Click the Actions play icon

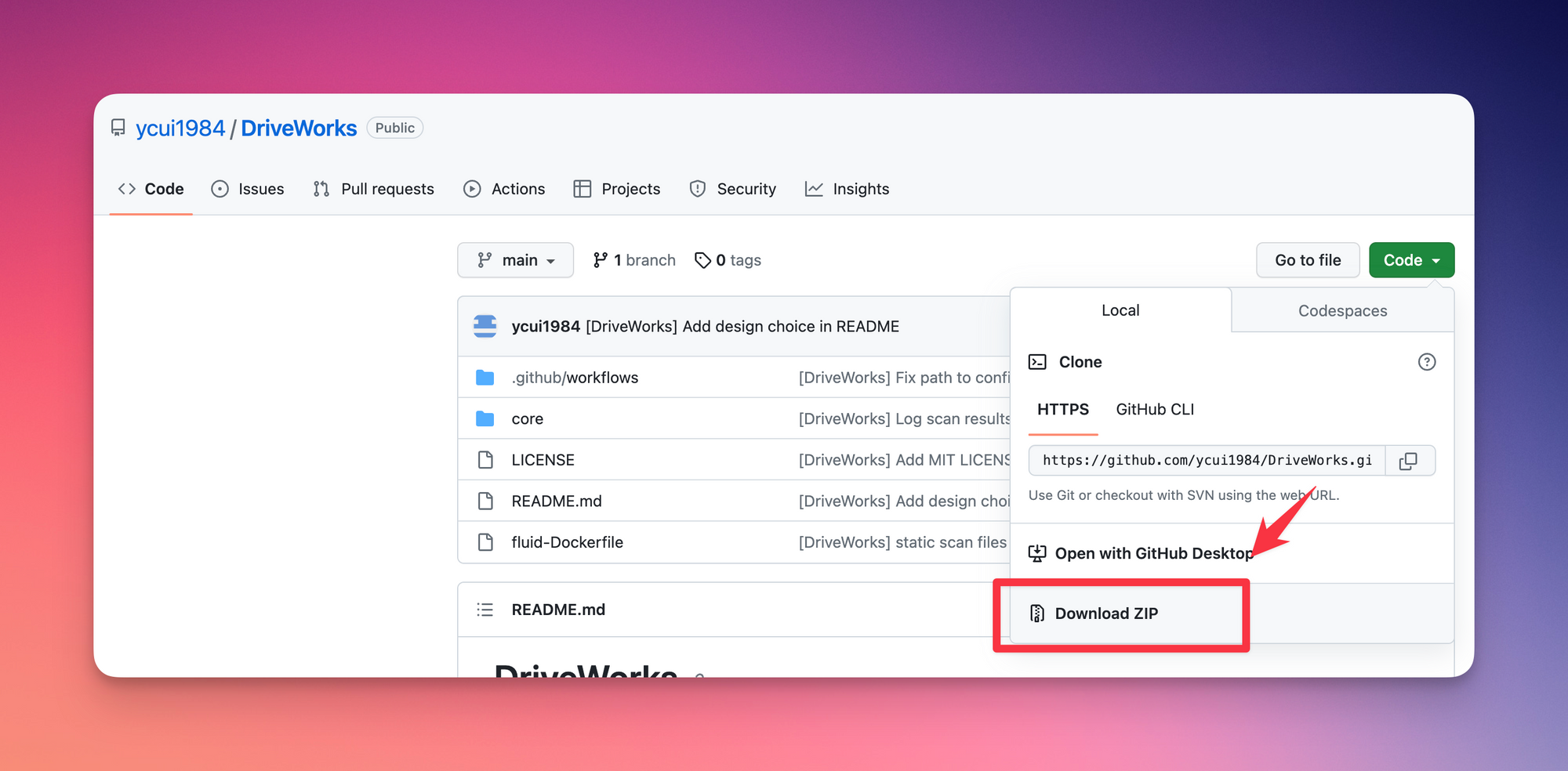[472, 189]
